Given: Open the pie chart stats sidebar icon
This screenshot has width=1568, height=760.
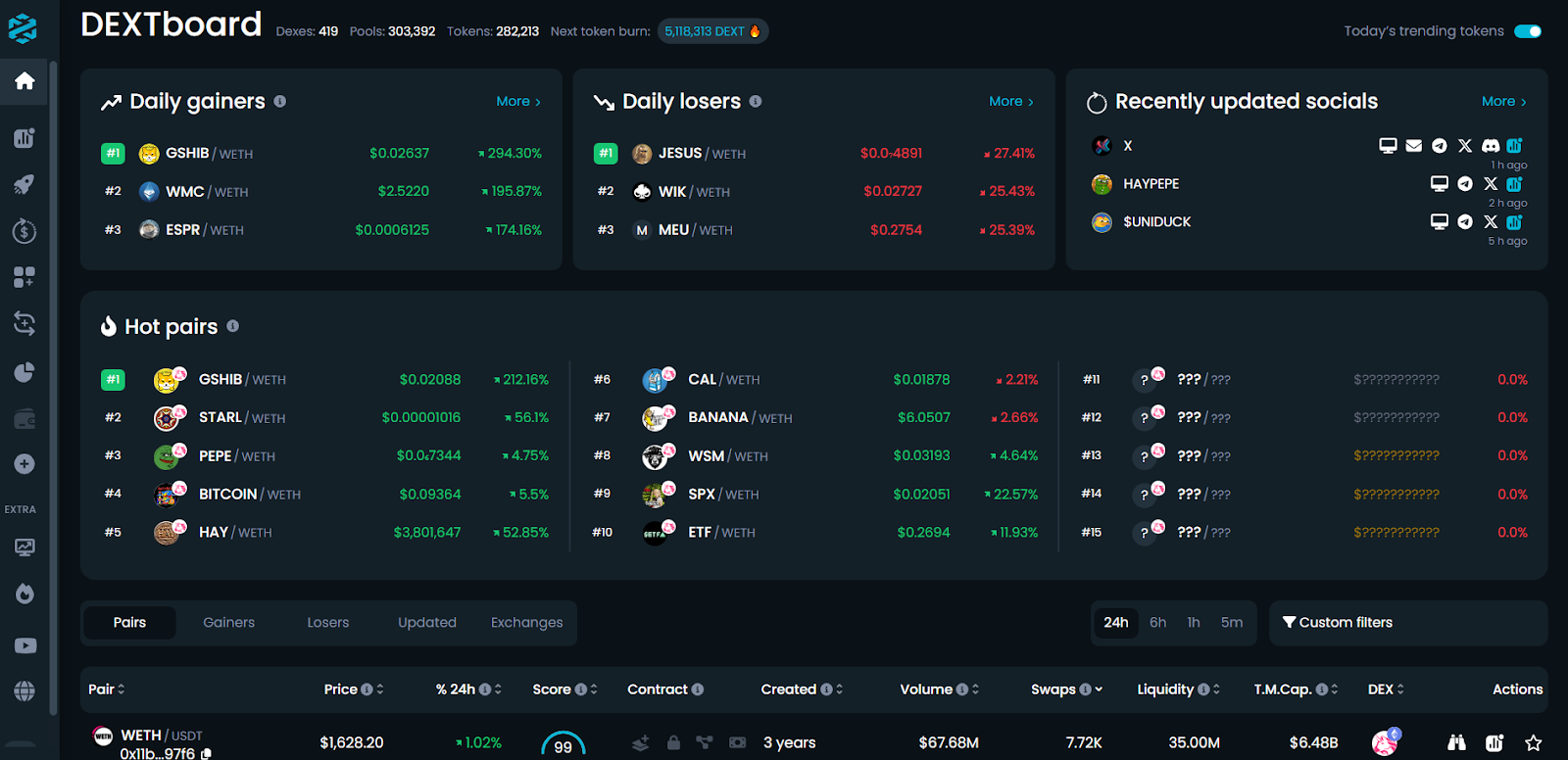Looking at the screenshot, I should [x=24, y=372].
